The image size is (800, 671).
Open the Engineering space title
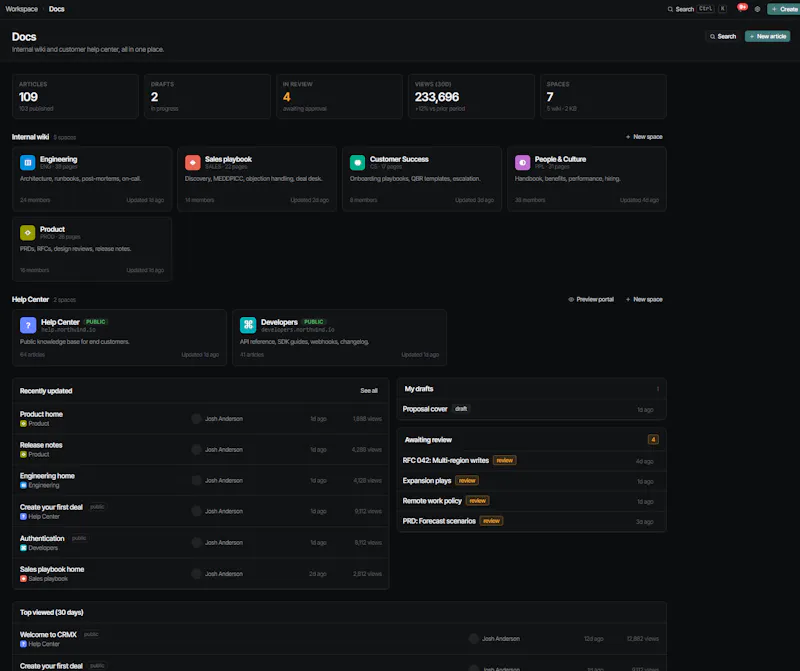[x=59, y=159]
